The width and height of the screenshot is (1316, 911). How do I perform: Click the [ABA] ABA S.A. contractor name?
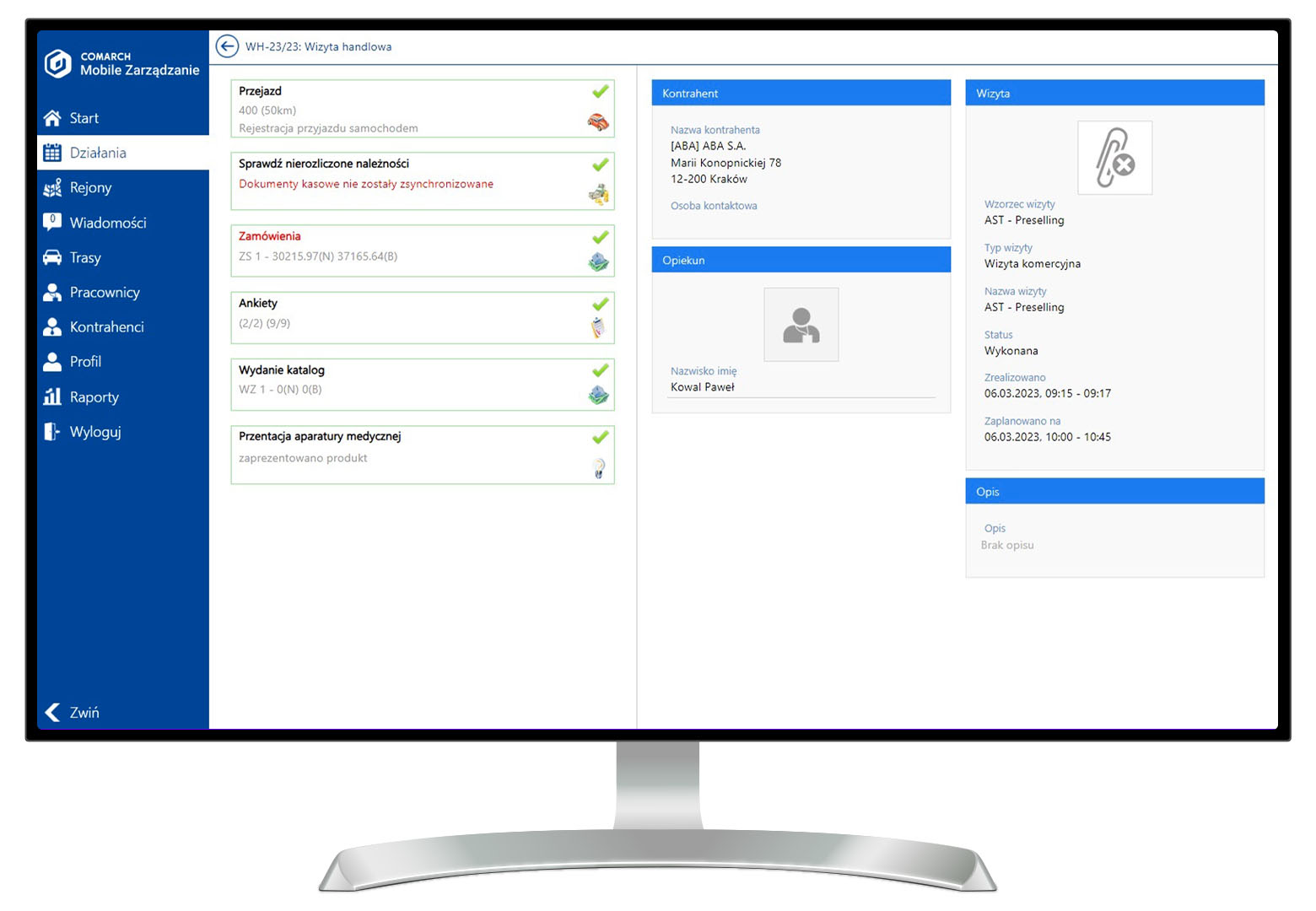point(708,146)
